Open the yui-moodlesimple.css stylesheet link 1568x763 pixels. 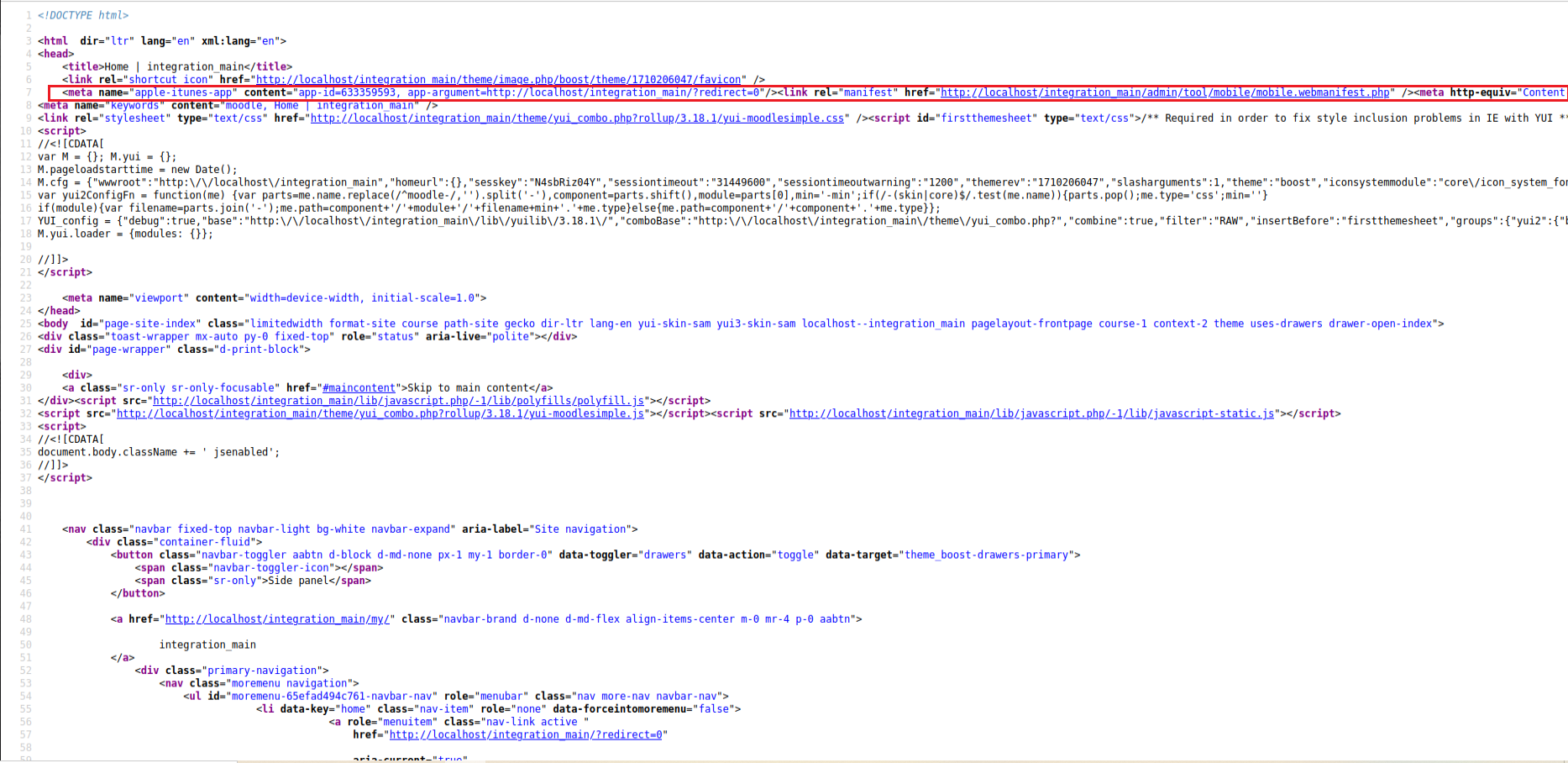point(577,118)
